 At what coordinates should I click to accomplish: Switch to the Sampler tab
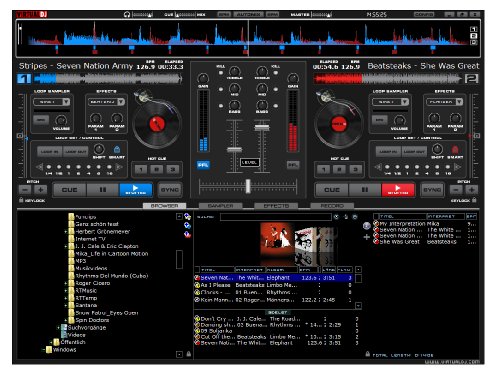(220, 206)
